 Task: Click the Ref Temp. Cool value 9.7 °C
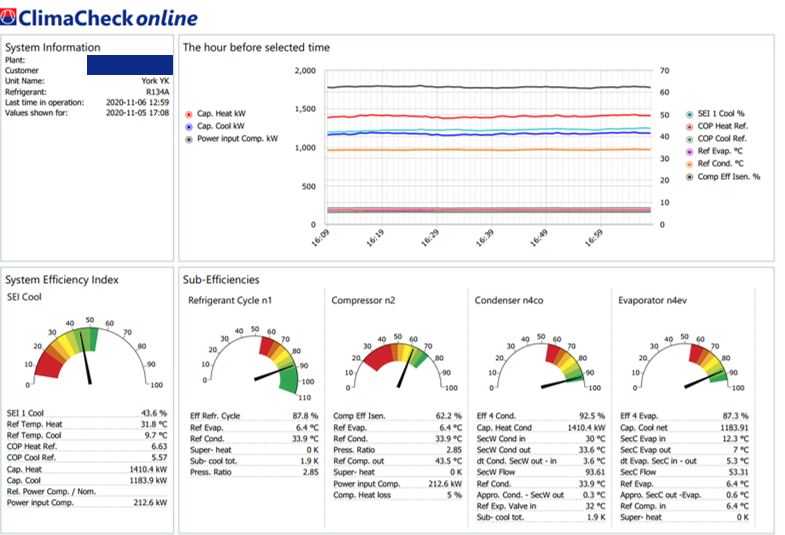click(156, 435)
